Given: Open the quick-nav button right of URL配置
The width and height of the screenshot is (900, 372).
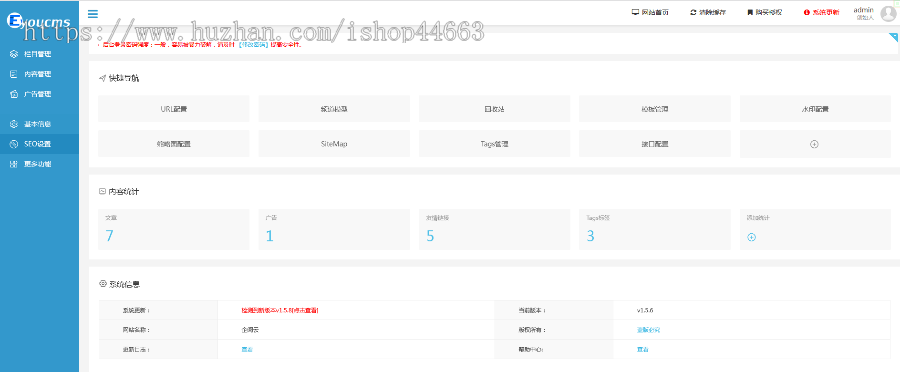Looking at the screenshot, I should [x=334, y=108].
